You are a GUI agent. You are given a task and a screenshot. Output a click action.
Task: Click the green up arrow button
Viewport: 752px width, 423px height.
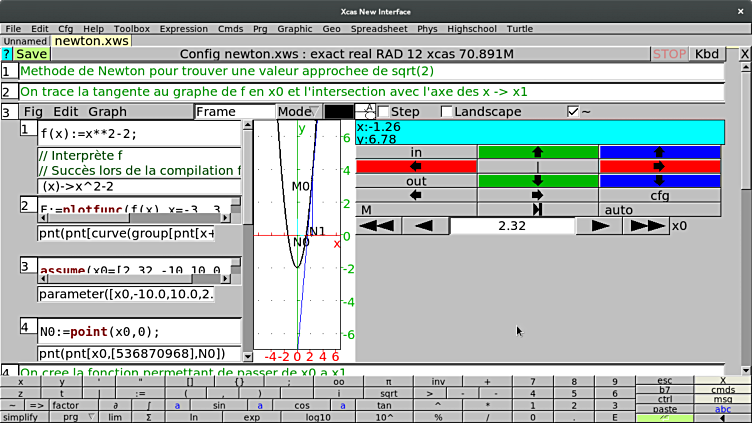[538, 152]
